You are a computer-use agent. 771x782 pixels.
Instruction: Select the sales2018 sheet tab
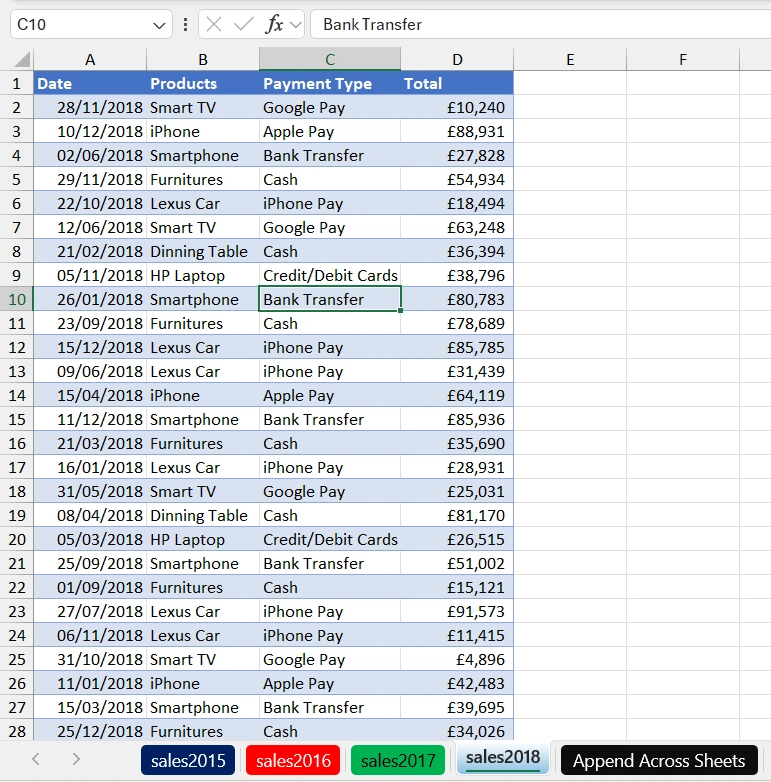503,758
